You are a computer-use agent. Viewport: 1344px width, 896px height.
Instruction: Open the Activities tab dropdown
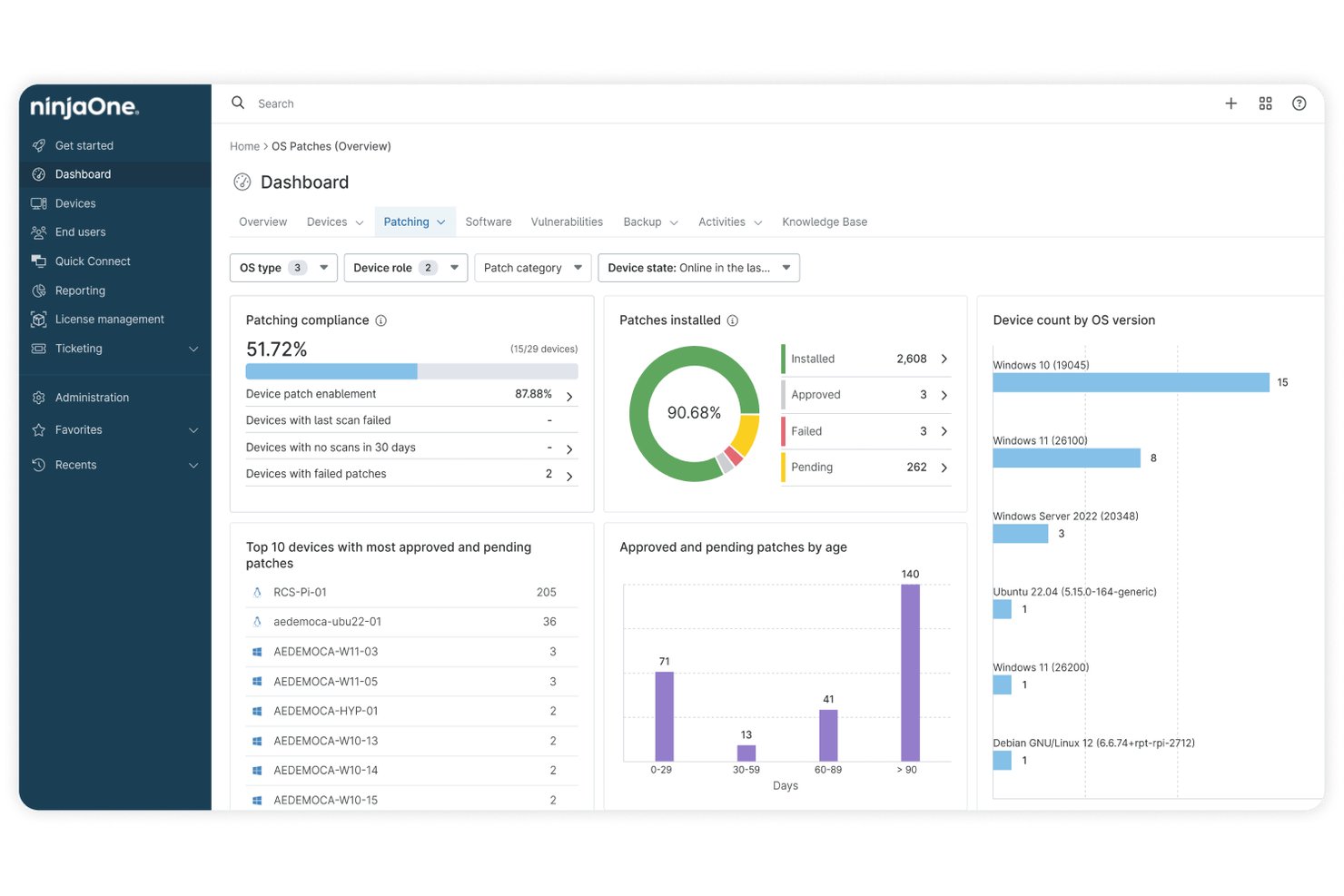pyautogui.click(x=758, y=222)
